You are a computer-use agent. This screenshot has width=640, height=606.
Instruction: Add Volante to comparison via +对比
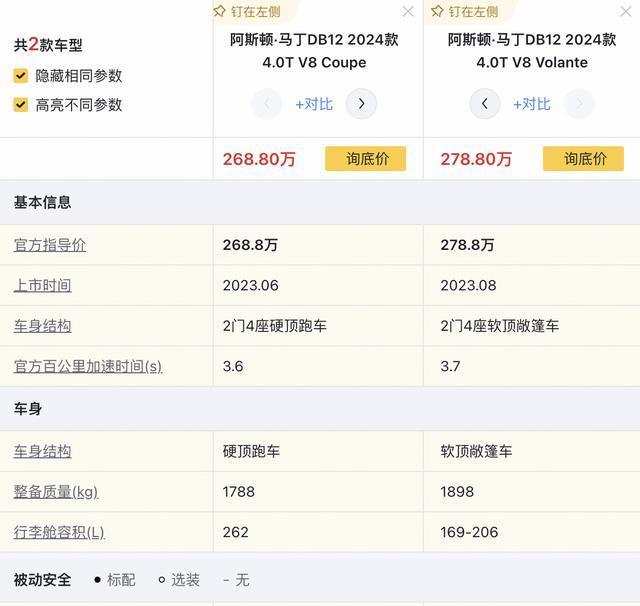click(532, 104)
